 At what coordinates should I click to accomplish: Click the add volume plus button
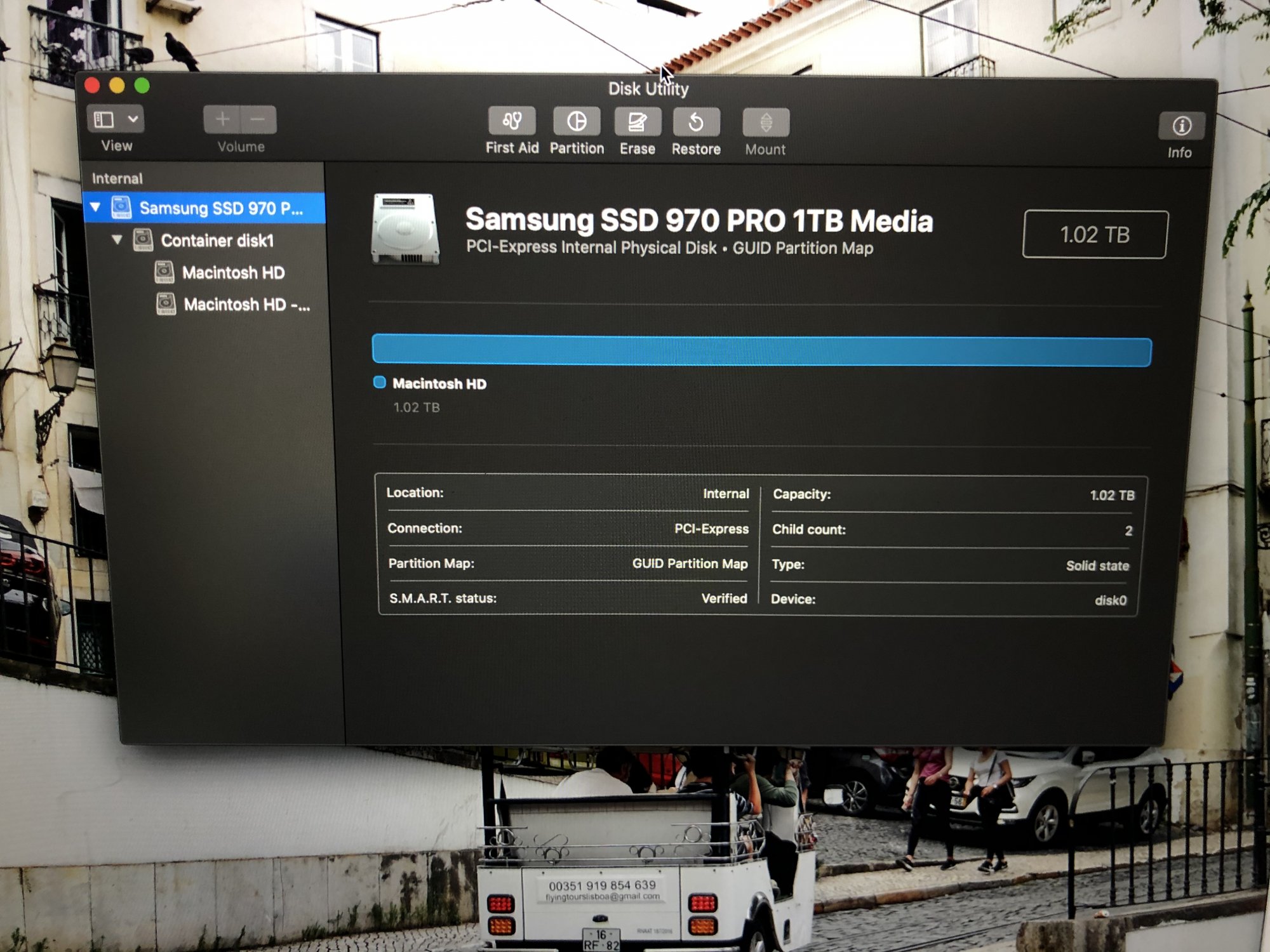click(x=222, y=119)
